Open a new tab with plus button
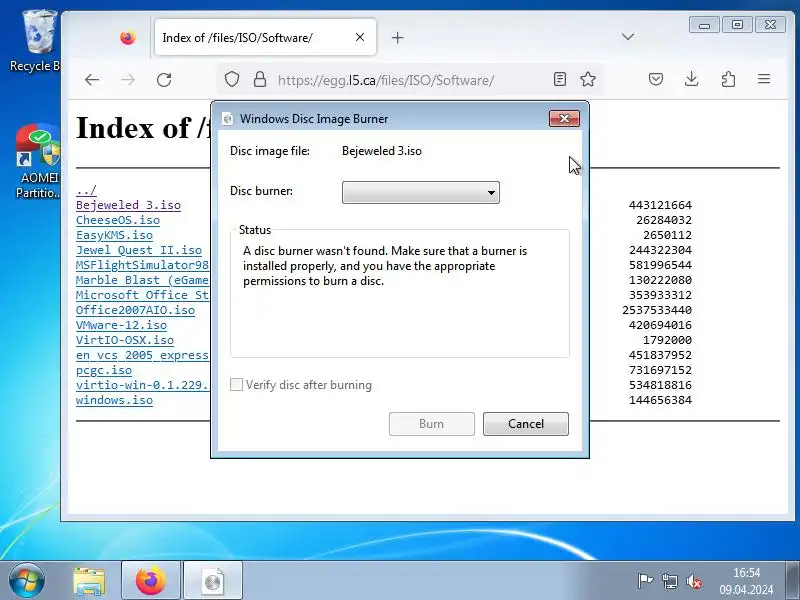 [x=397, y=38]
